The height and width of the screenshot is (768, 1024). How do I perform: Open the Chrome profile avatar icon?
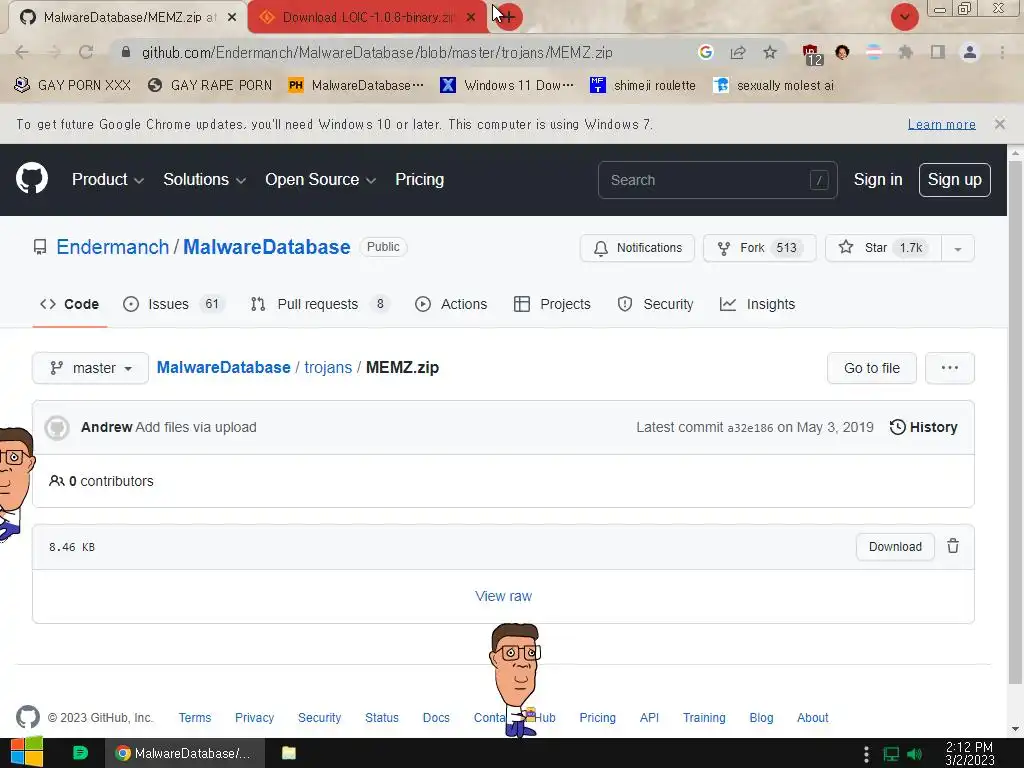970,52
